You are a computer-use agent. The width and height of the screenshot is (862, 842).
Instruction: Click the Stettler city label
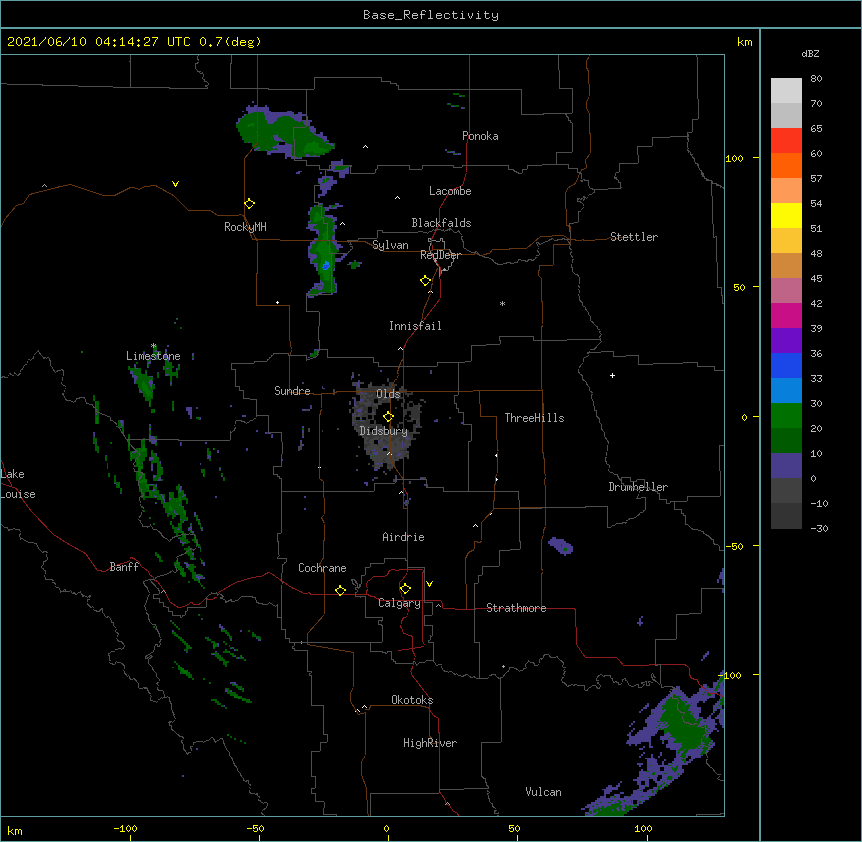634,237
